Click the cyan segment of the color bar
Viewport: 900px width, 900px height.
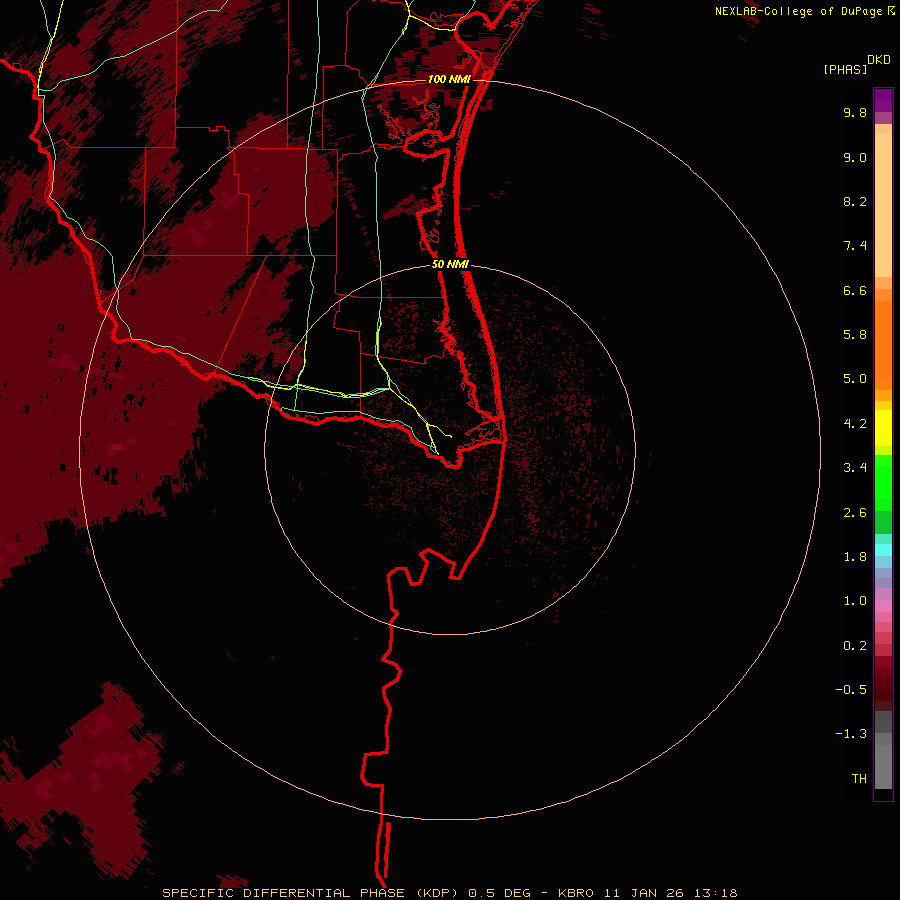(x=883, y=550)
